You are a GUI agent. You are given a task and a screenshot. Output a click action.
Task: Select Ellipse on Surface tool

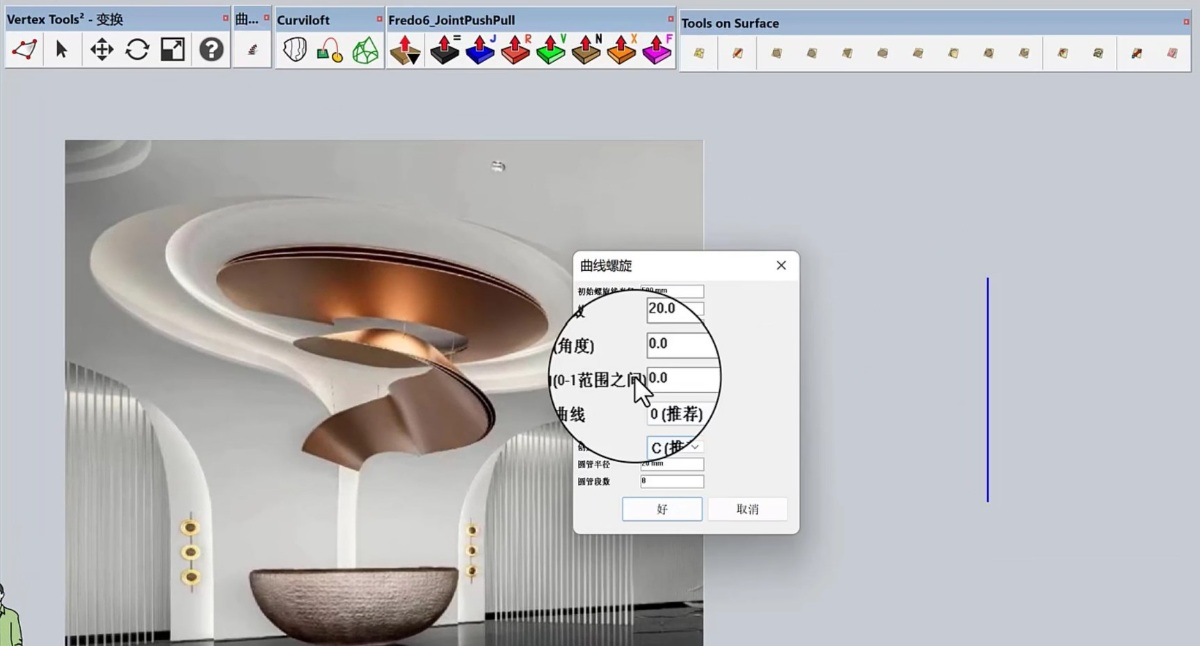pyautogui.click(x=882, y=53)
